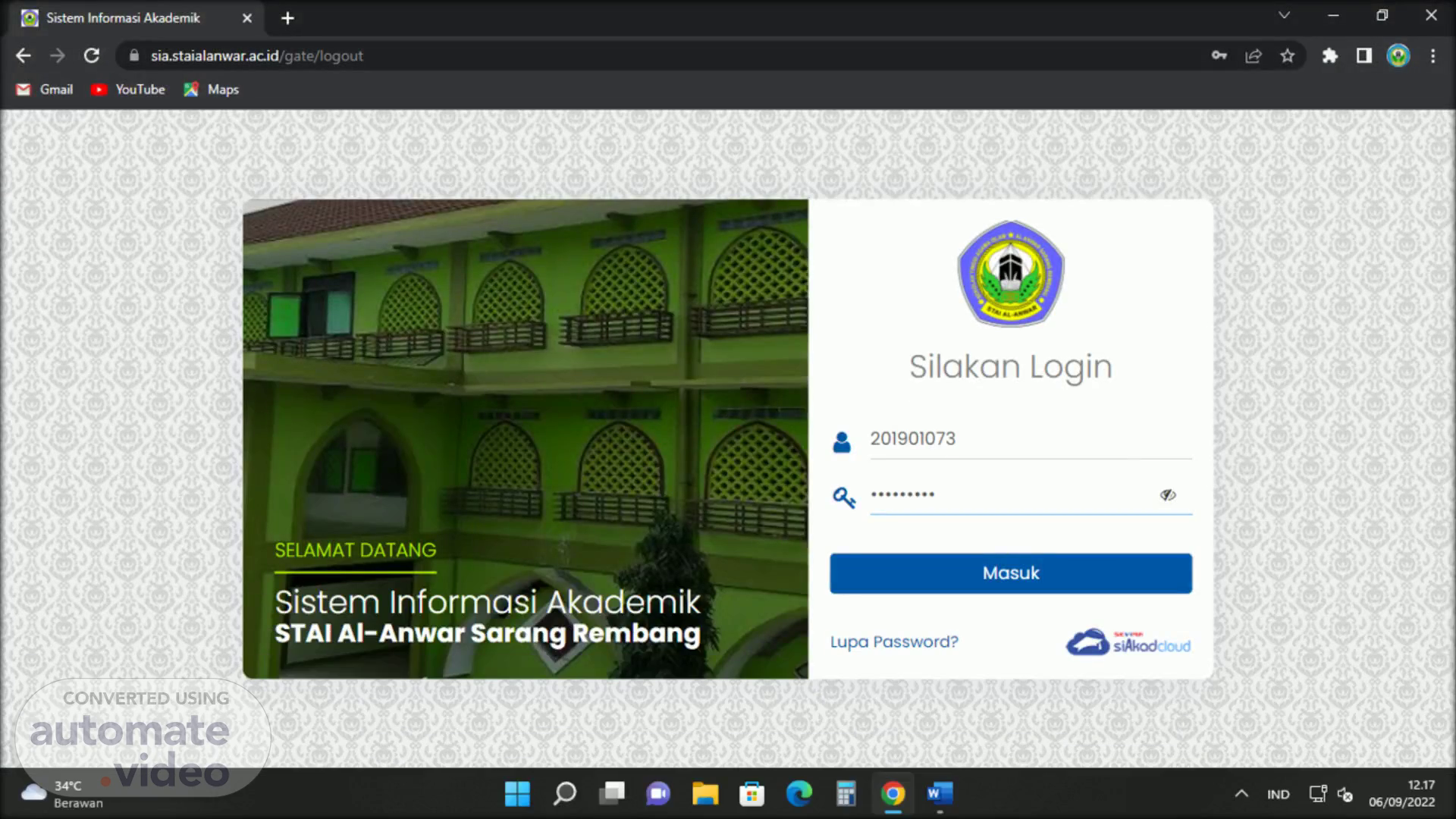Screen dimensions: 1456x819
Task: Click Chrome icon in taskbar
Action: 893,794
